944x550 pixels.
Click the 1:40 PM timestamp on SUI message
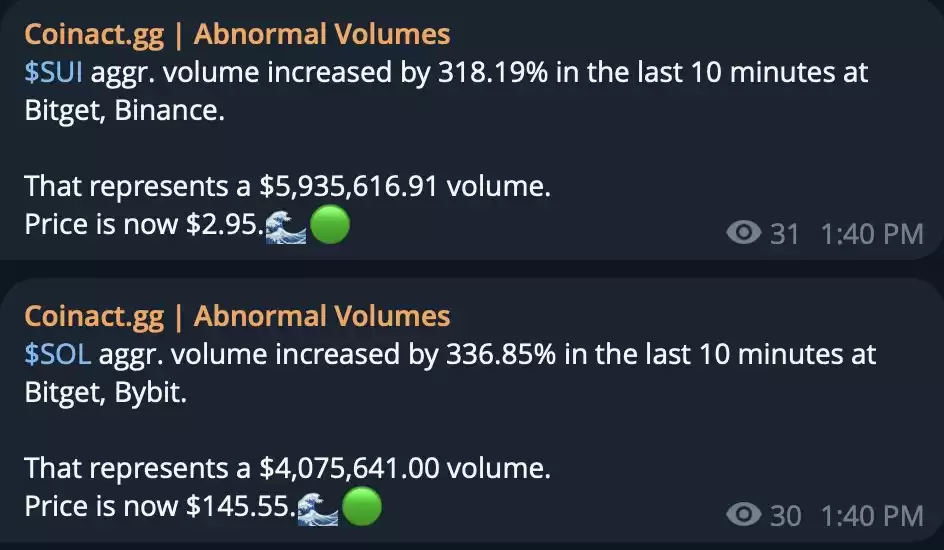[872, 233]
